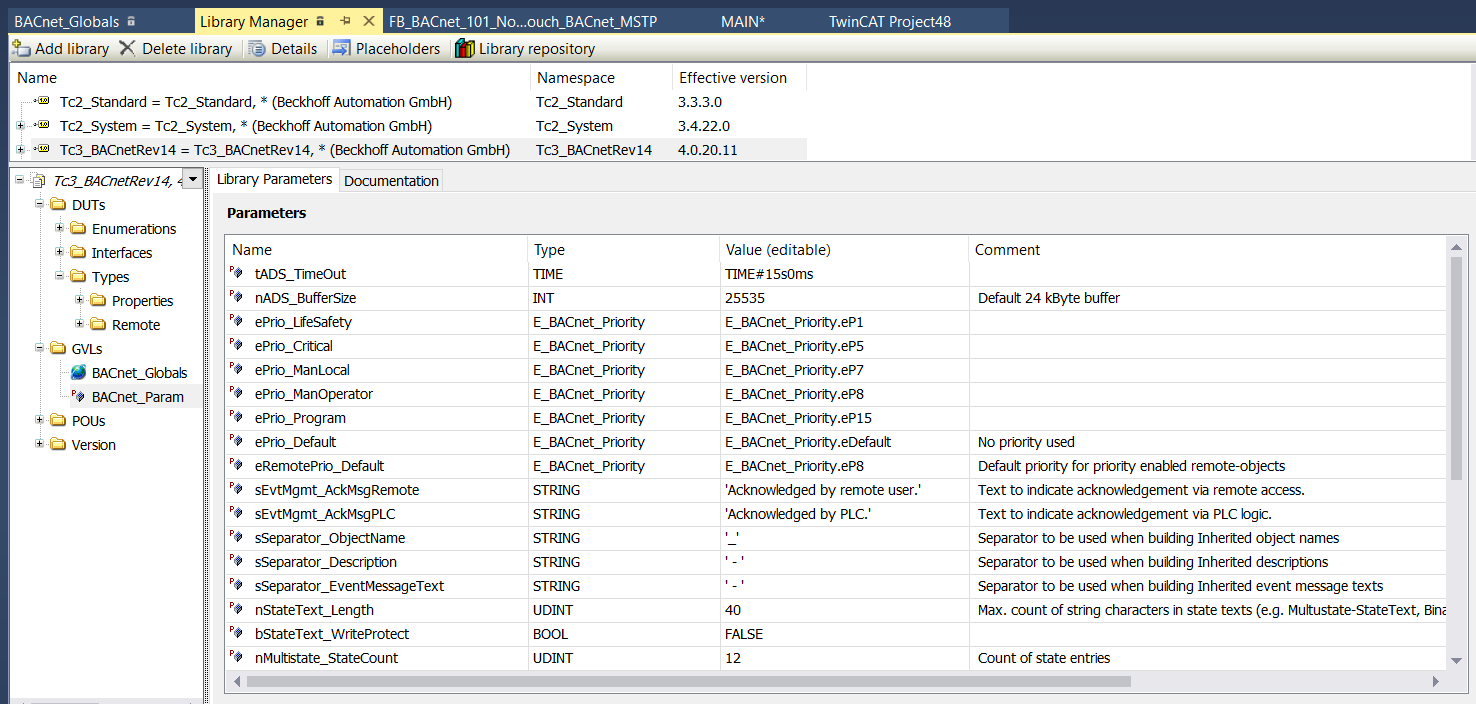Expand the Interfaces folder
1476x704 pixels.
[60, 253]
